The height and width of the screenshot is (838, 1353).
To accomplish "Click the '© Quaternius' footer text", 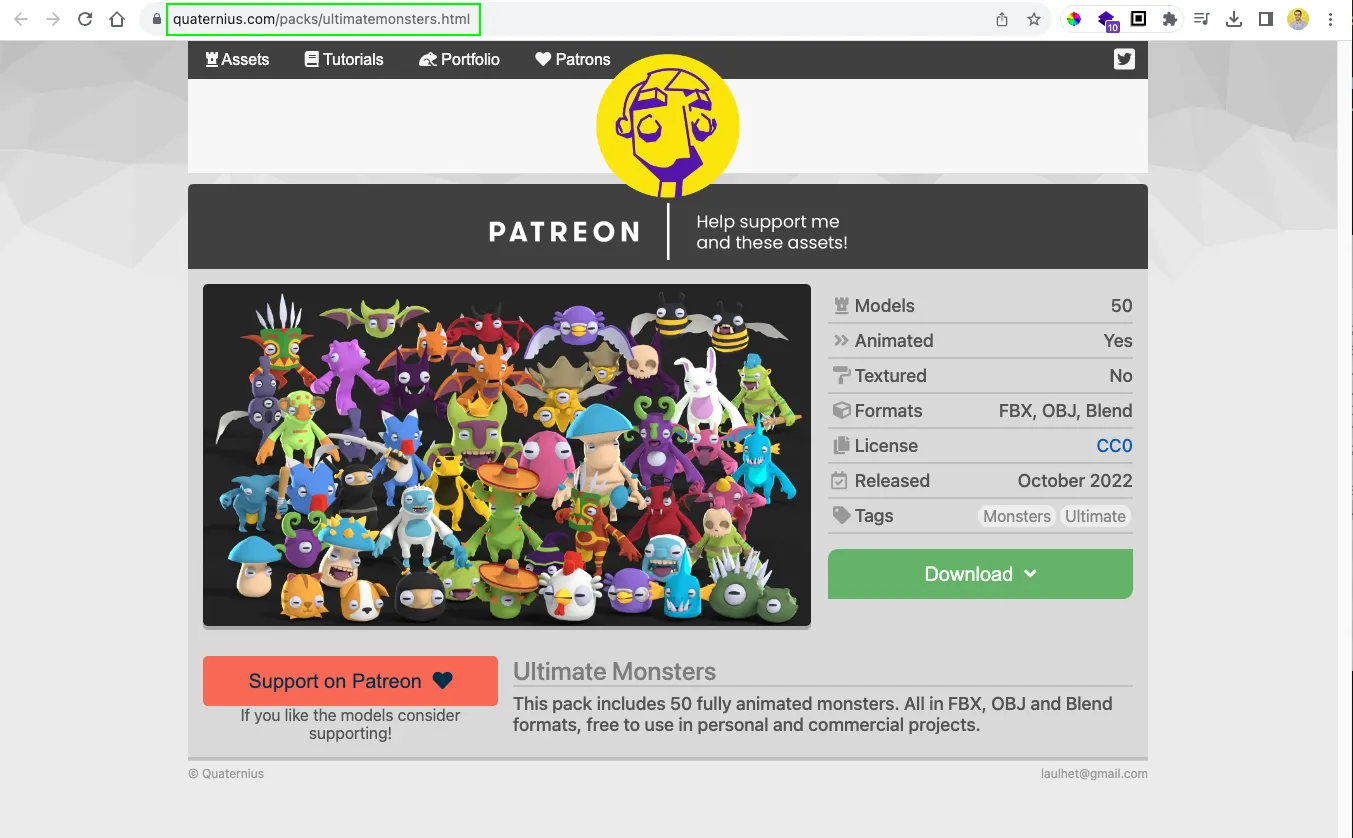I will [x=226, y=774].
